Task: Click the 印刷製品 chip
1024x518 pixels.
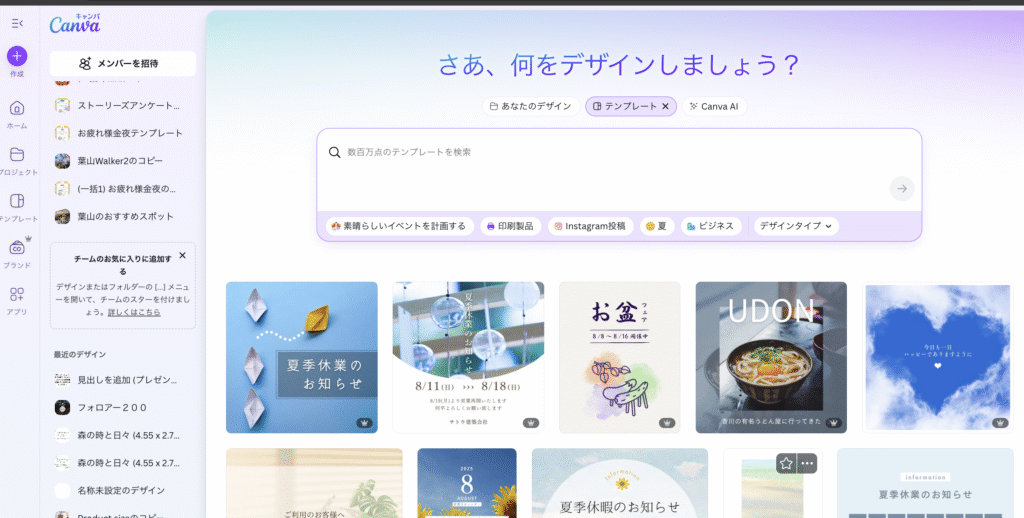Action: 511,226
